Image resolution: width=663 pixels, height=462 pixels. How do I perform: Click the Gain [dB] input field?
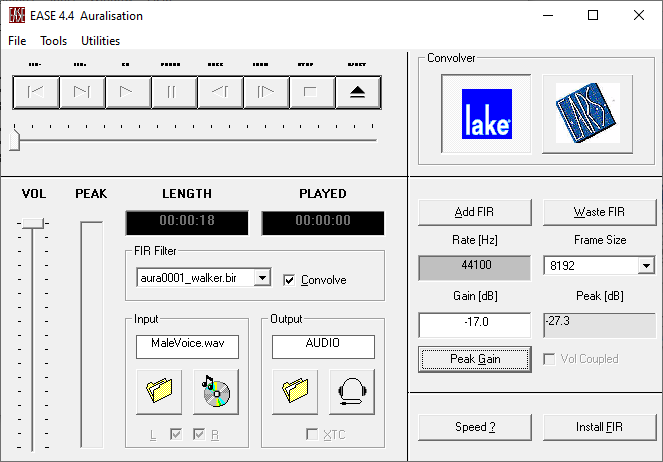(474, 325)
